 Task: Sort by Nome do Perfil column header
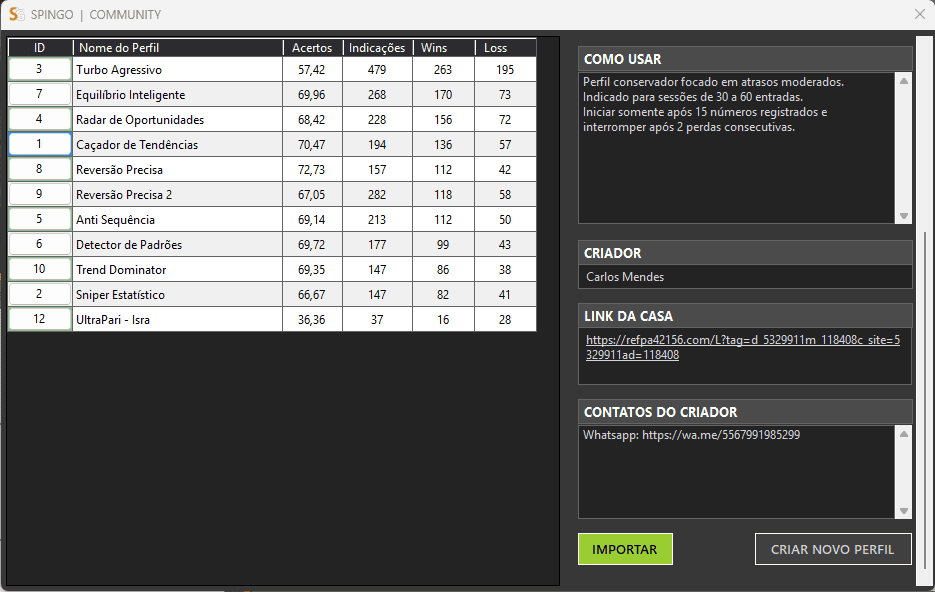pos(178,48)
